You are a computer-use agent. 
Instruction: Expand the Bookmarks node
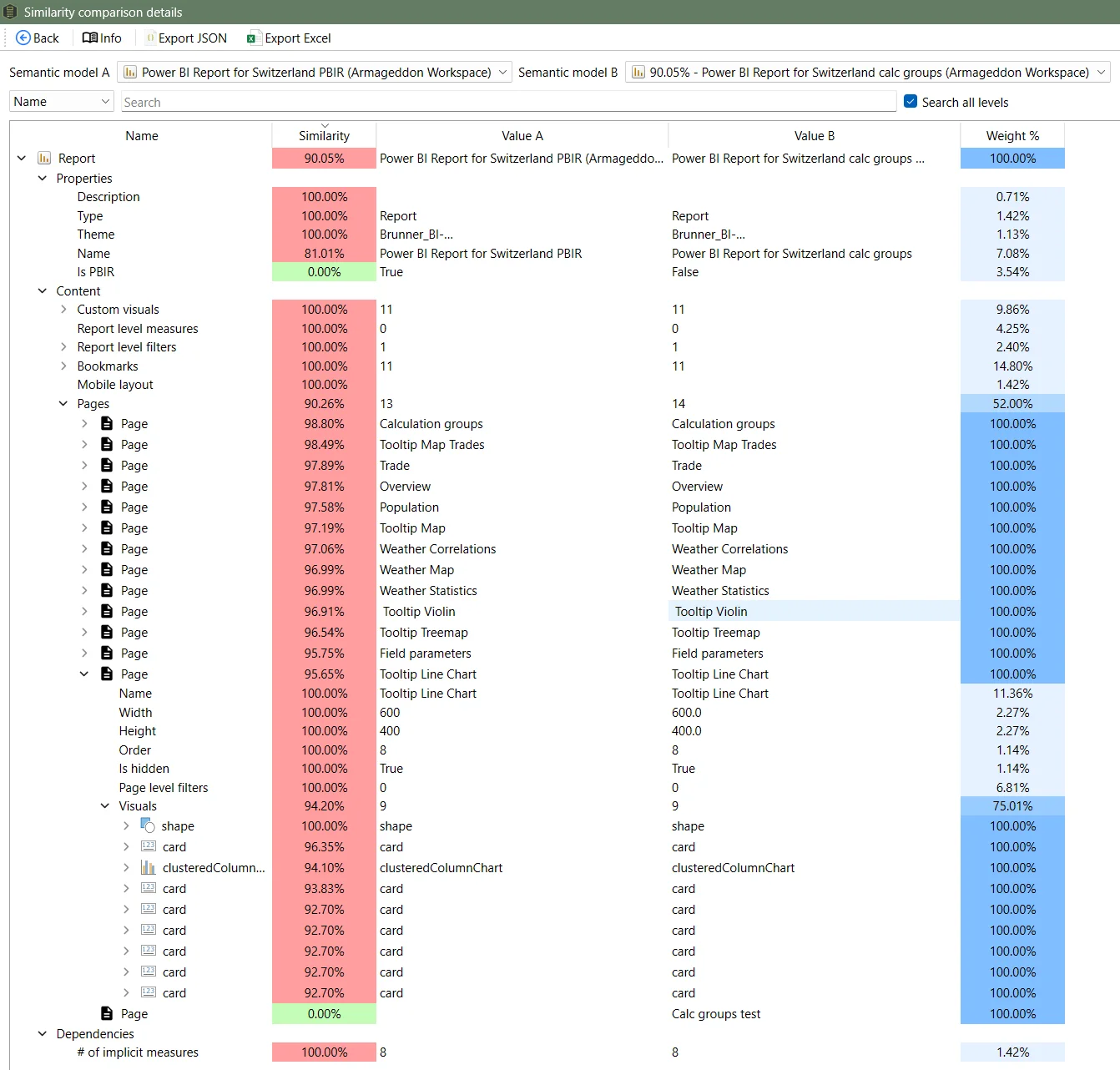coord(63,366)
